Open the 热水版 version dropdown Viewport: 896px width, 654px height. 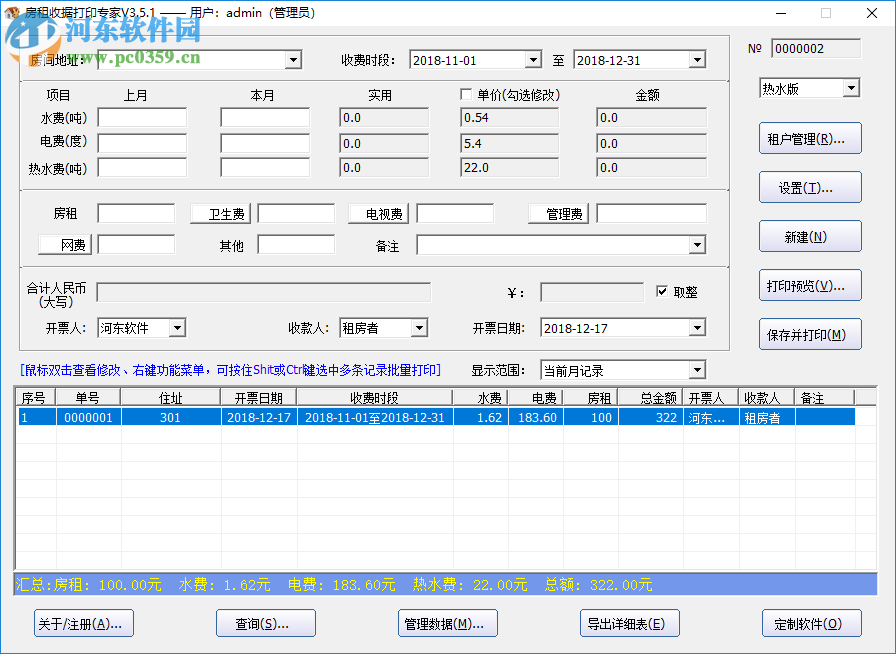[852, 88]
